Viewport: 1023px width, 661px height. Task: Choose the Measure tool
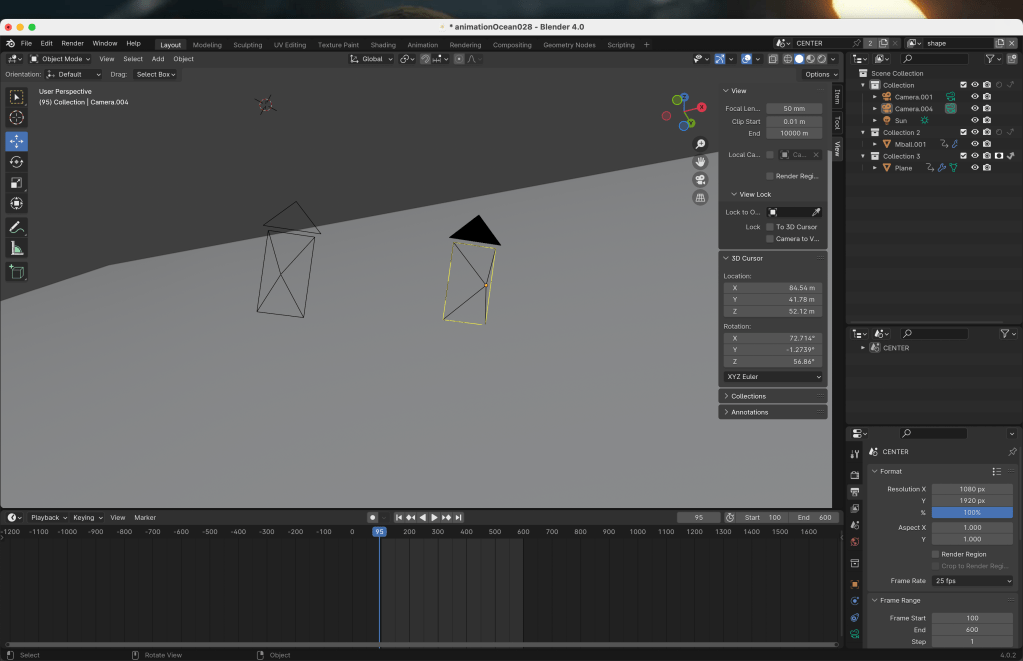(17, 249)
